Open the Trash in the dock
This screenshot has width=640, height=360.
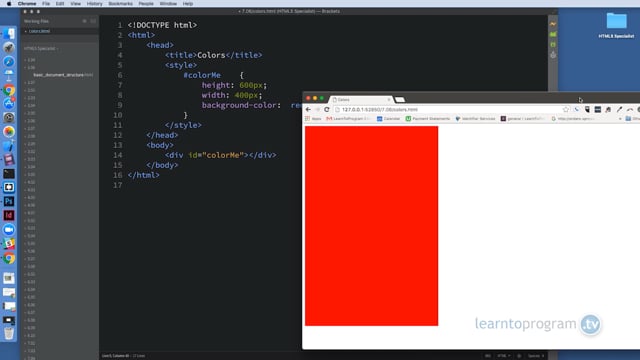coord(9,333)
